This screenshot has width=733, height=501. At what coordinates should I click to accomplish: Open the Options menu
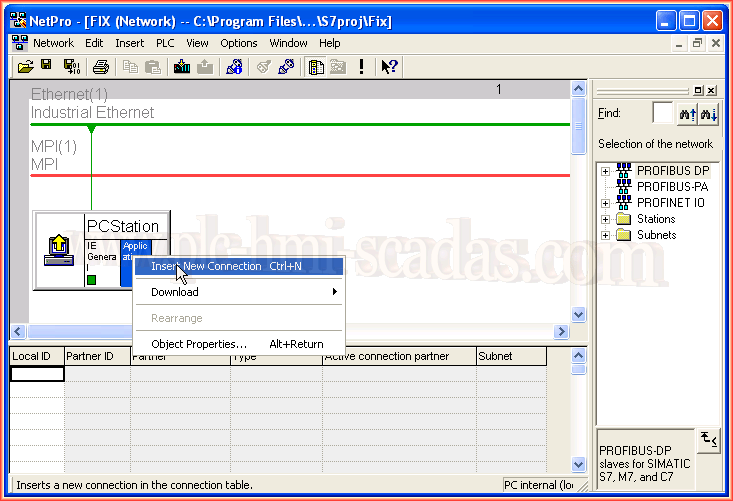pyautogui.click(x=239, y=43)
